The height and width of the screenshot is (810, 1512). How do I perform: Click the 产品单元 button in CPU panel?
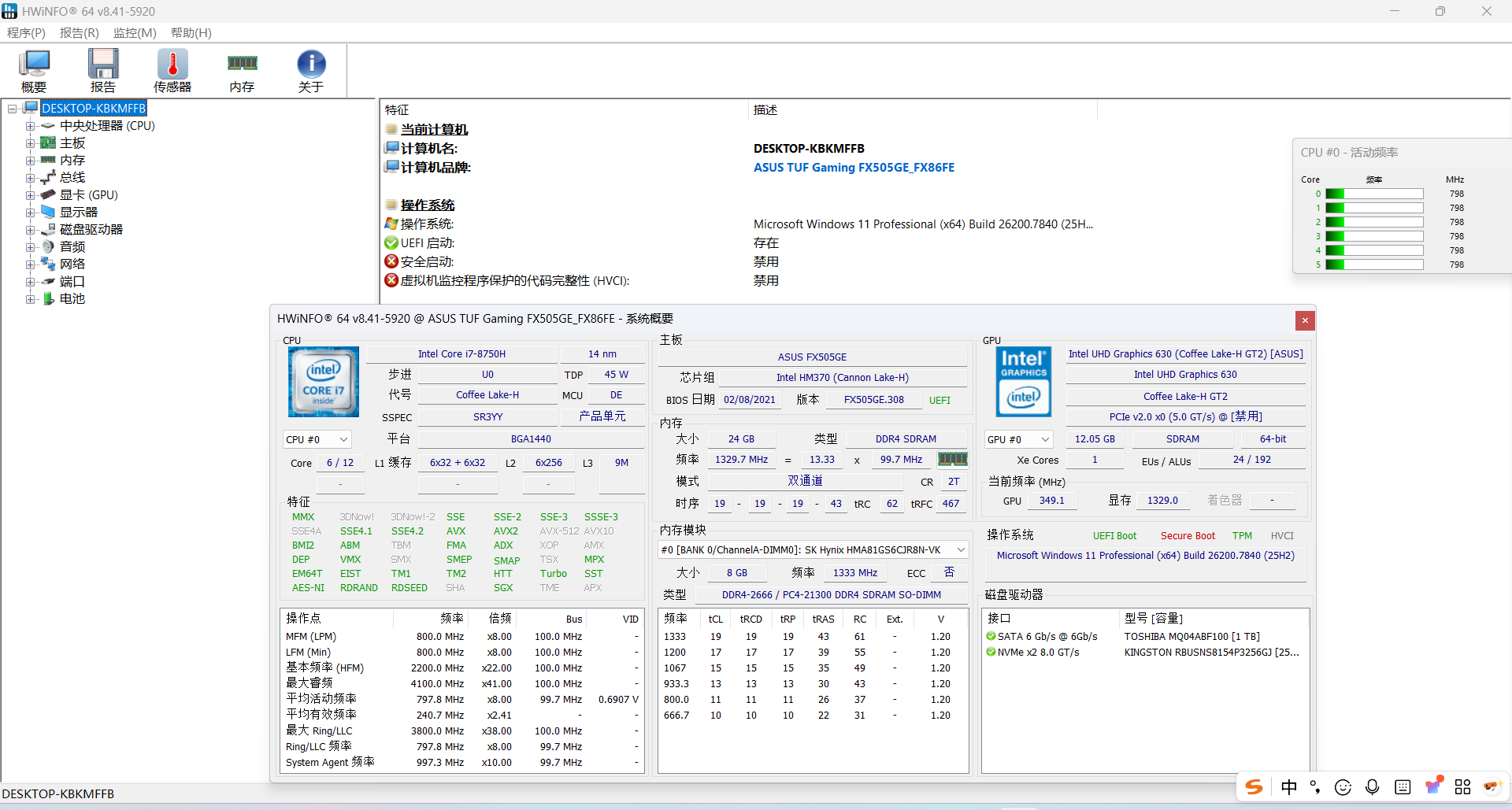pyautogui.click(x=602, y=416)
